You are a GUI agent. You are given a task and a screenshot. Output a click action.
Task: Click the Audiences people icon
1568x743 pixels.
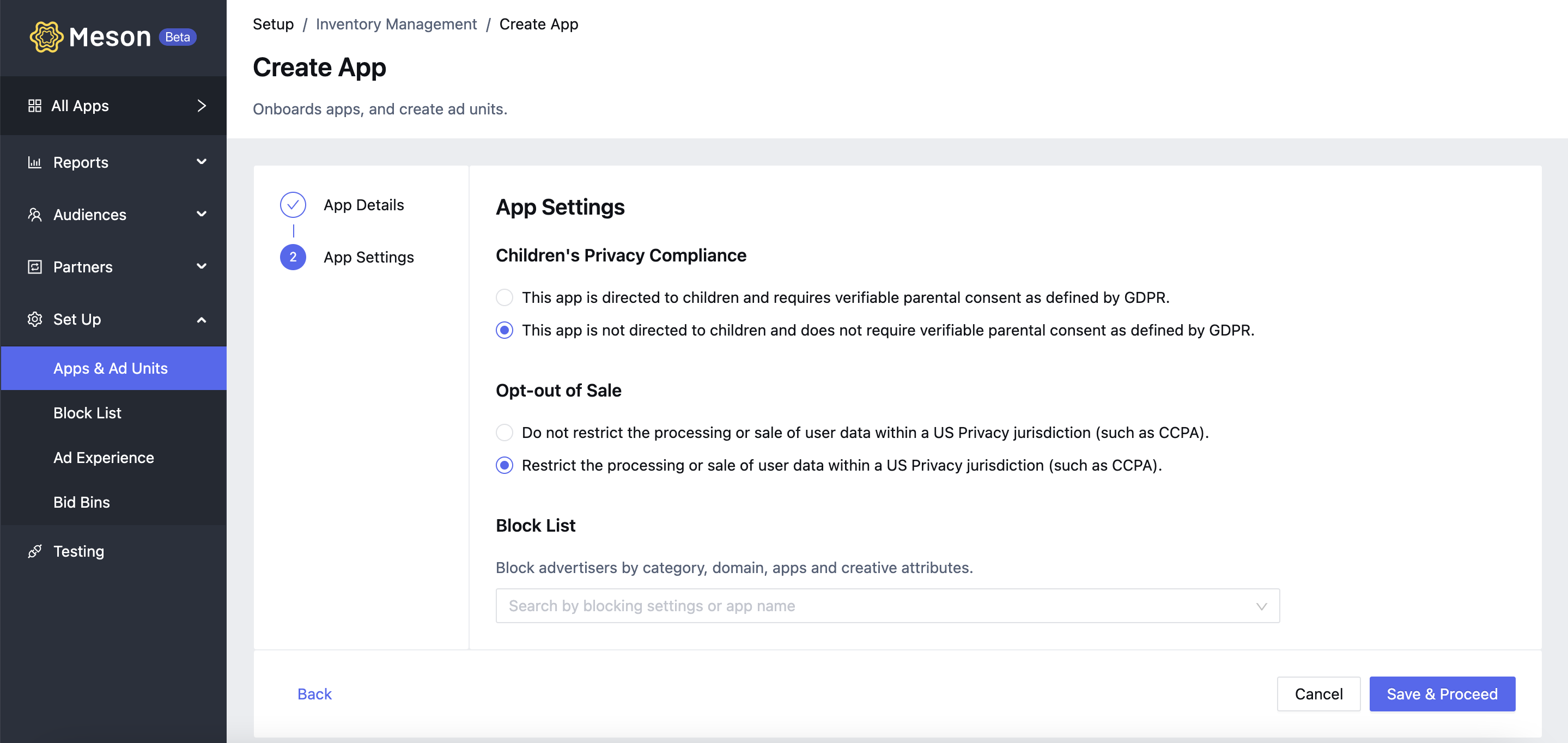coord(35,215)
